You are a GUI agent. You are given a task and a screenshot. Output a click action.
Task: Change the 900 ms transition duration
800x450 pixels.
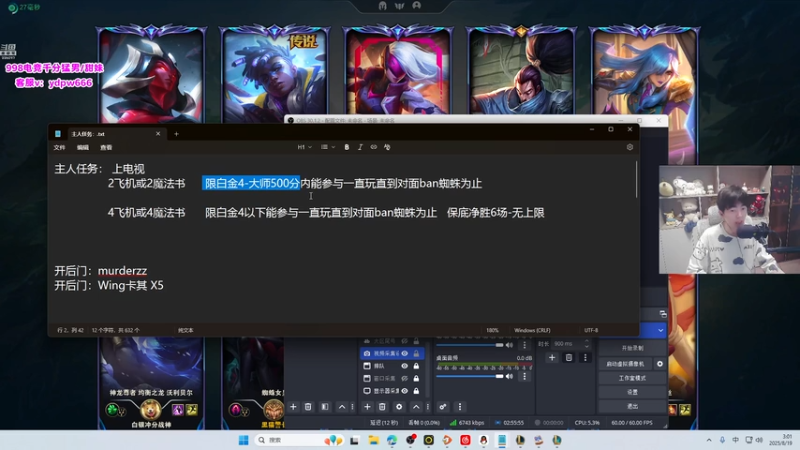pos(570,344)
